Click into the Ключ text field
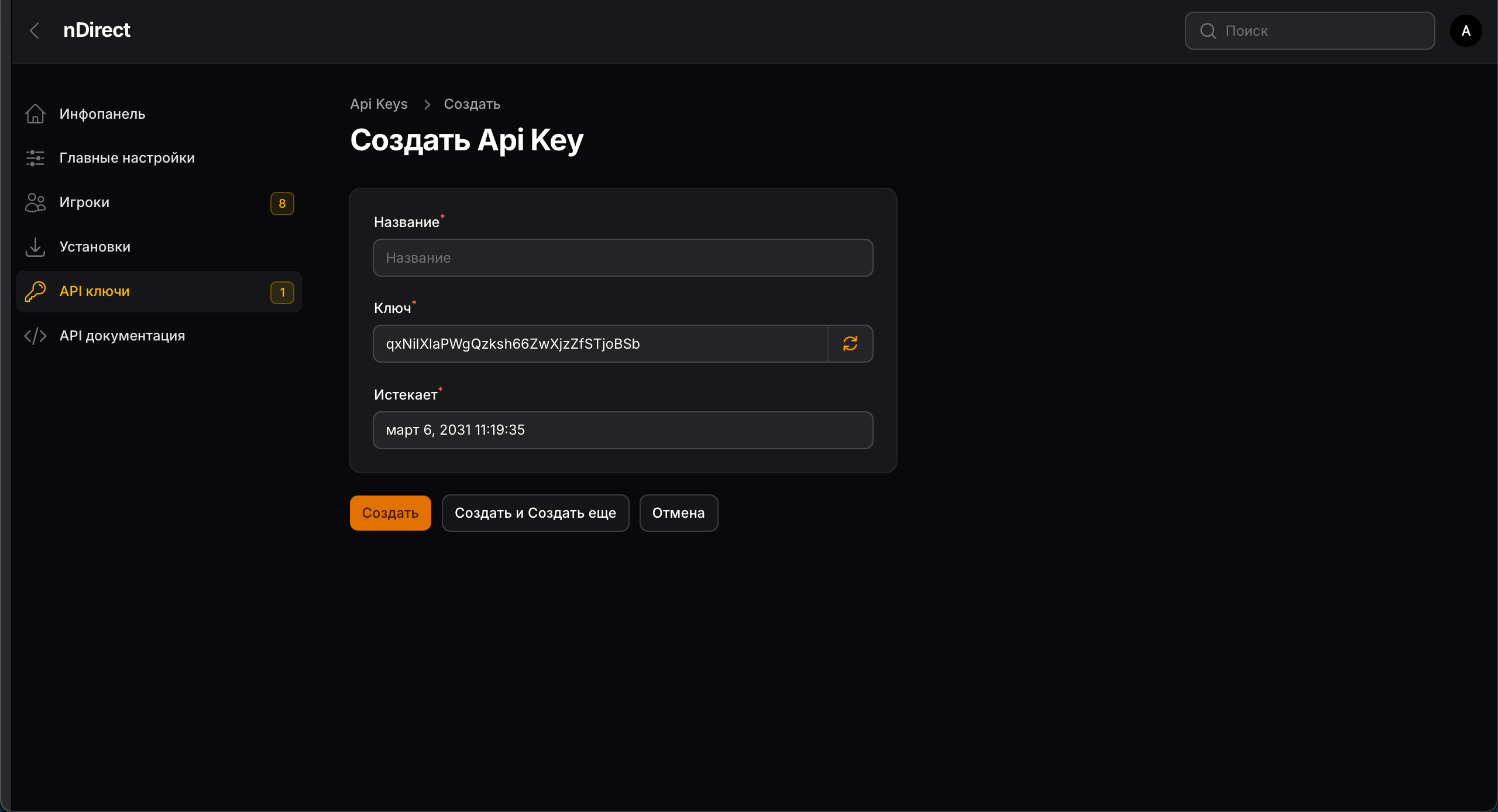Viewport: 1498px width, 812px height. 600,344
